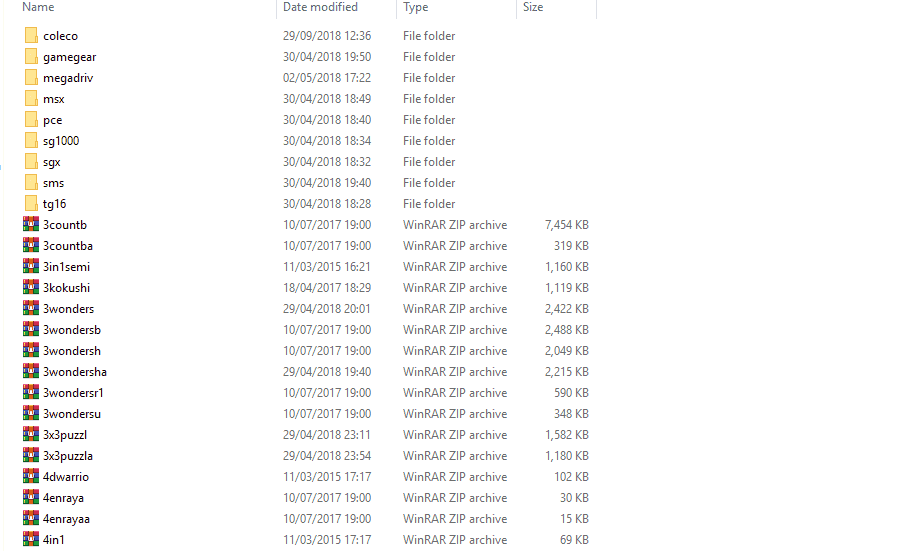
Task: Select the 3in1semi file name
Action: tap(66, 267)
